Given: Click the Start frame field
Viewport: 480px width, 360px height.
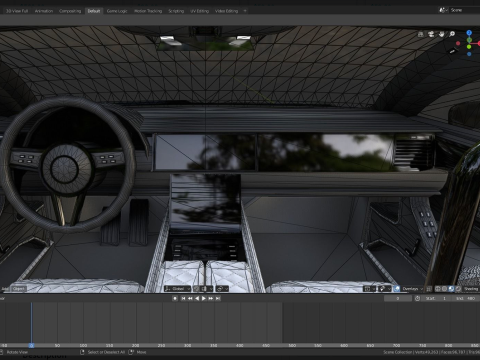Looking at the screenshot, I should tap(436, 298).
